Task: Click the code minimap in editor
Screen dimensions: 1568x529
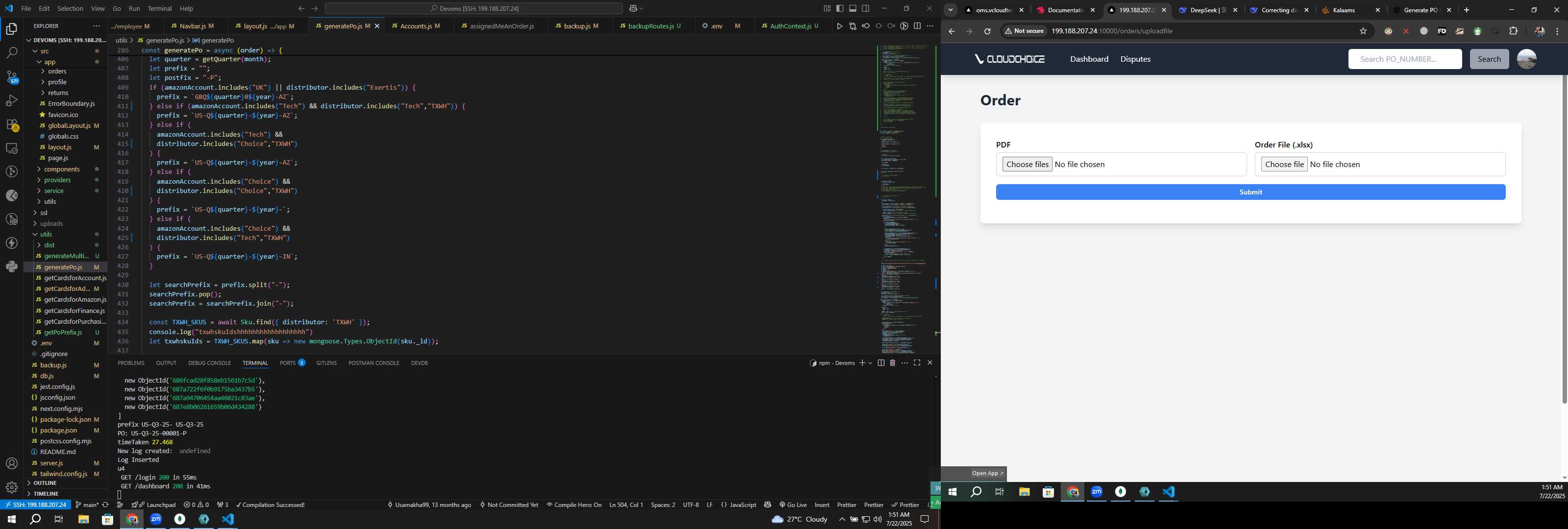Action: point(904,198)
